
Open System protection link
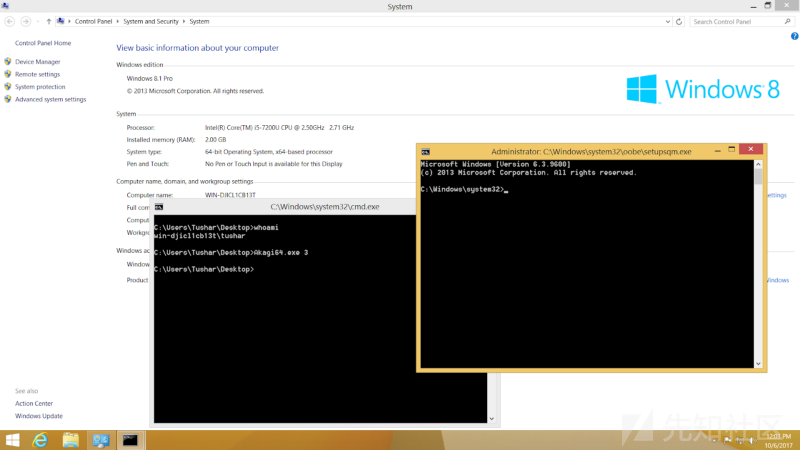pos(40,87)
